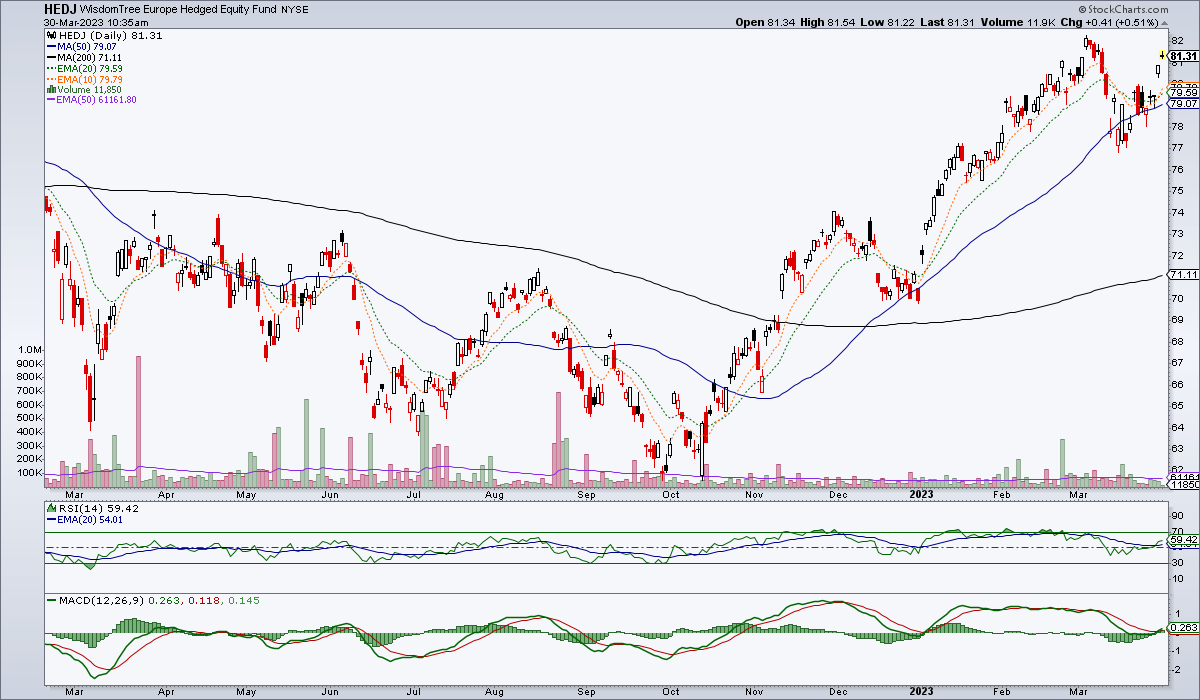1200x700 pixels.
Task: Click the 2023 label below the MACD panel
Action: (923, 692)
